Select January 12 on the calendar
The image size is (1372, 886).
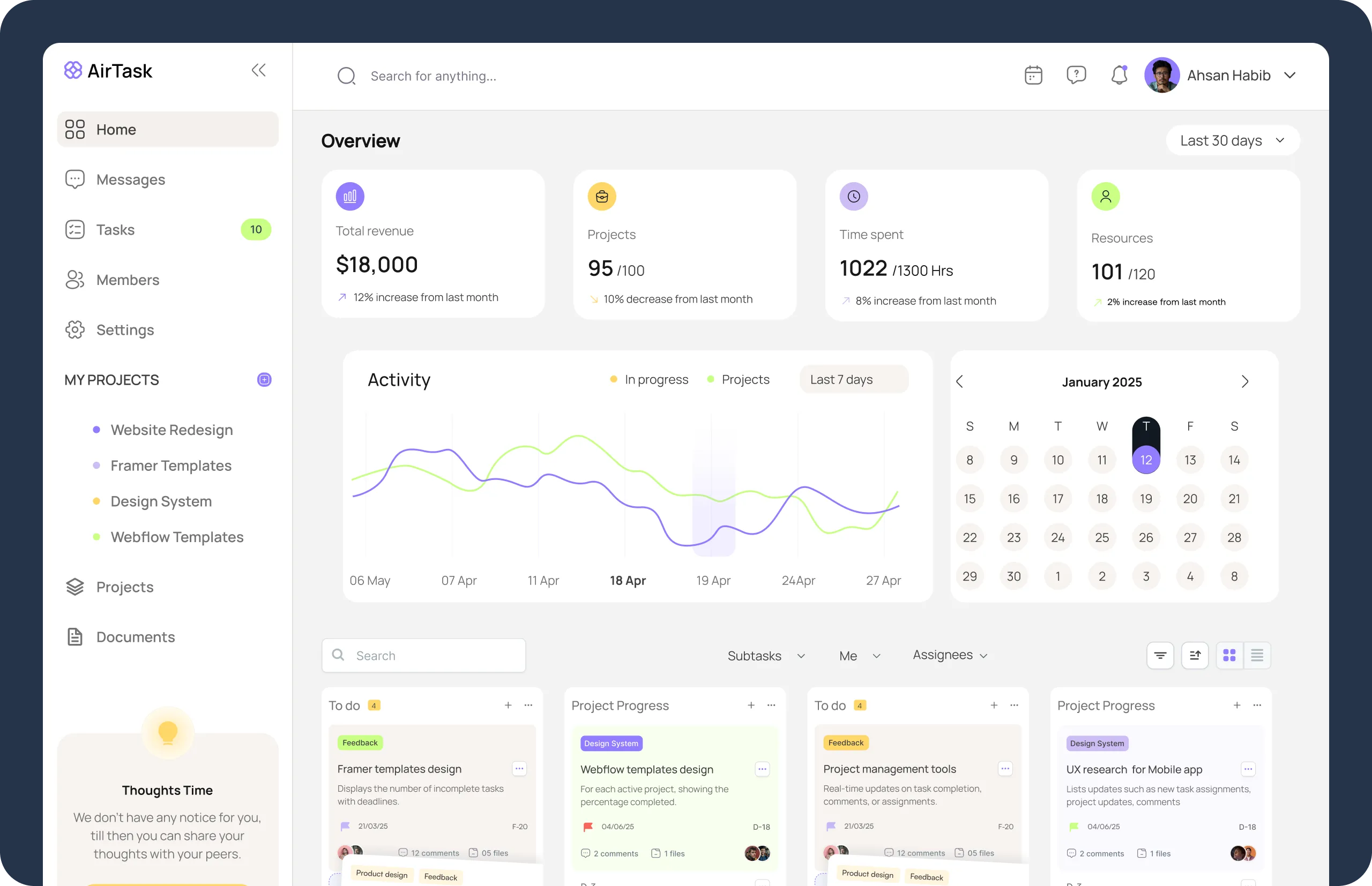[x=1146, y=460]
